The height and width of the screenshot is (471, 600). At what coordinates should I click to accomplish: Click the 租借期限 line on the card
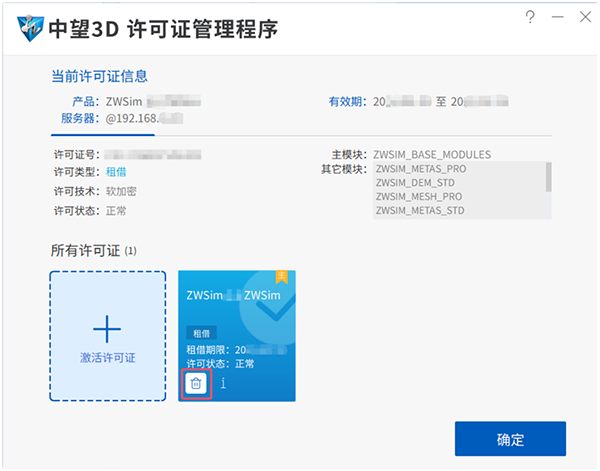tap(236, 350)
